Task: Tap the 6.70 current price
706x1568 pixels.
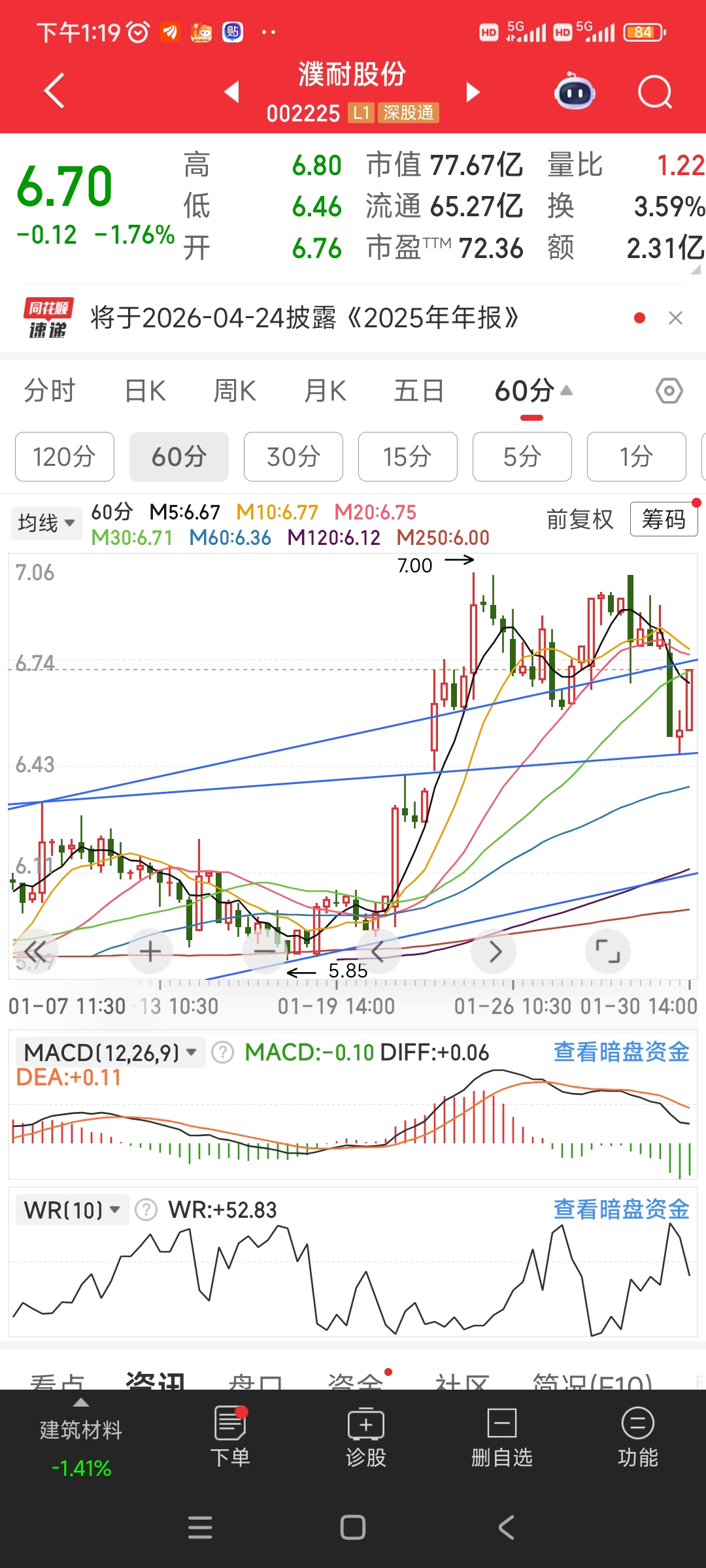Action: point(65,186)
